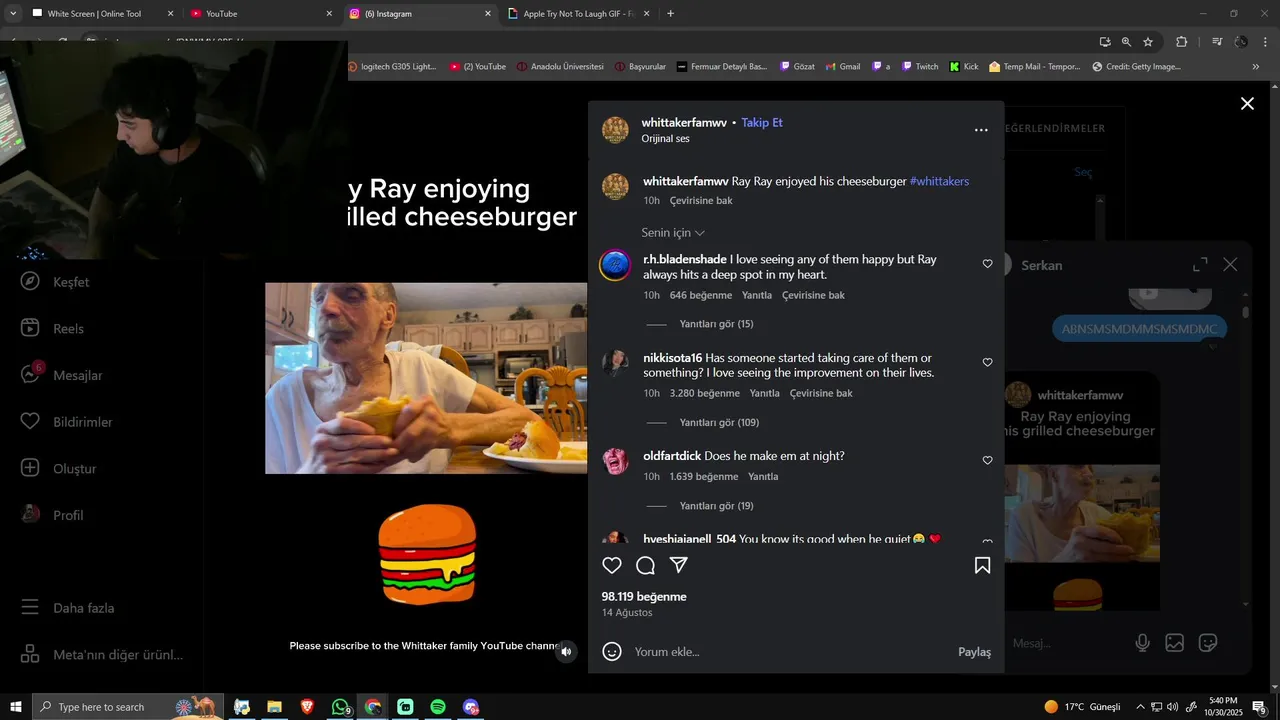Screen dimensions: 1280x720
Task: Open the r.h.bladenshade avatar
Action: pos(615,265)
